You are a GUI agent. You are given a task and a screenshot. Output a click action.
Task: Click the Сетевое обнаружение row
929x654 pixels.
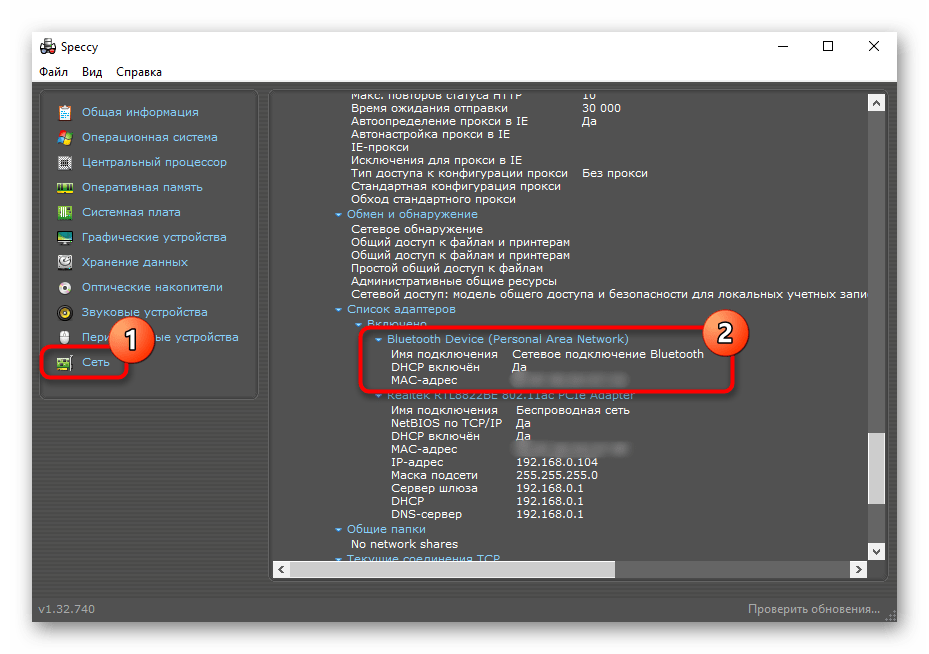click(x=417, y=229)
